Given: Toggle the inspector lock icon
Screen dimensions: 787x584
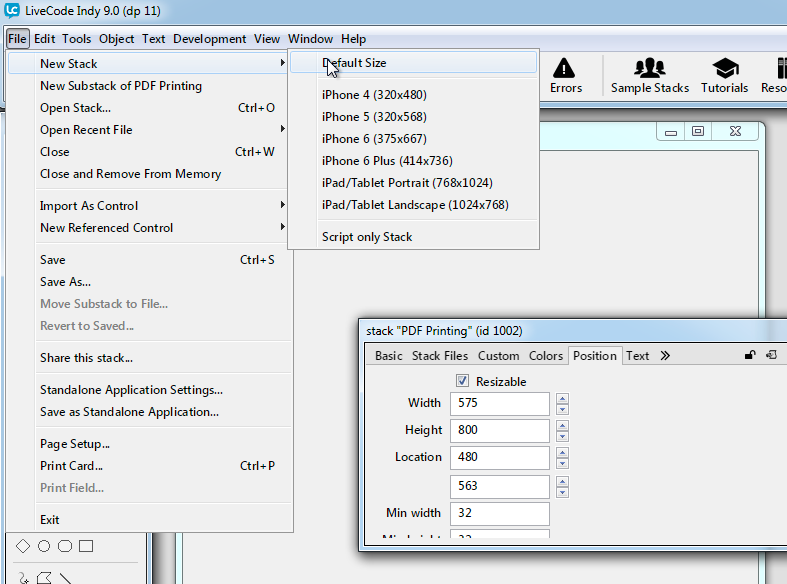Looking at the screenshot, I should point(750,355).
